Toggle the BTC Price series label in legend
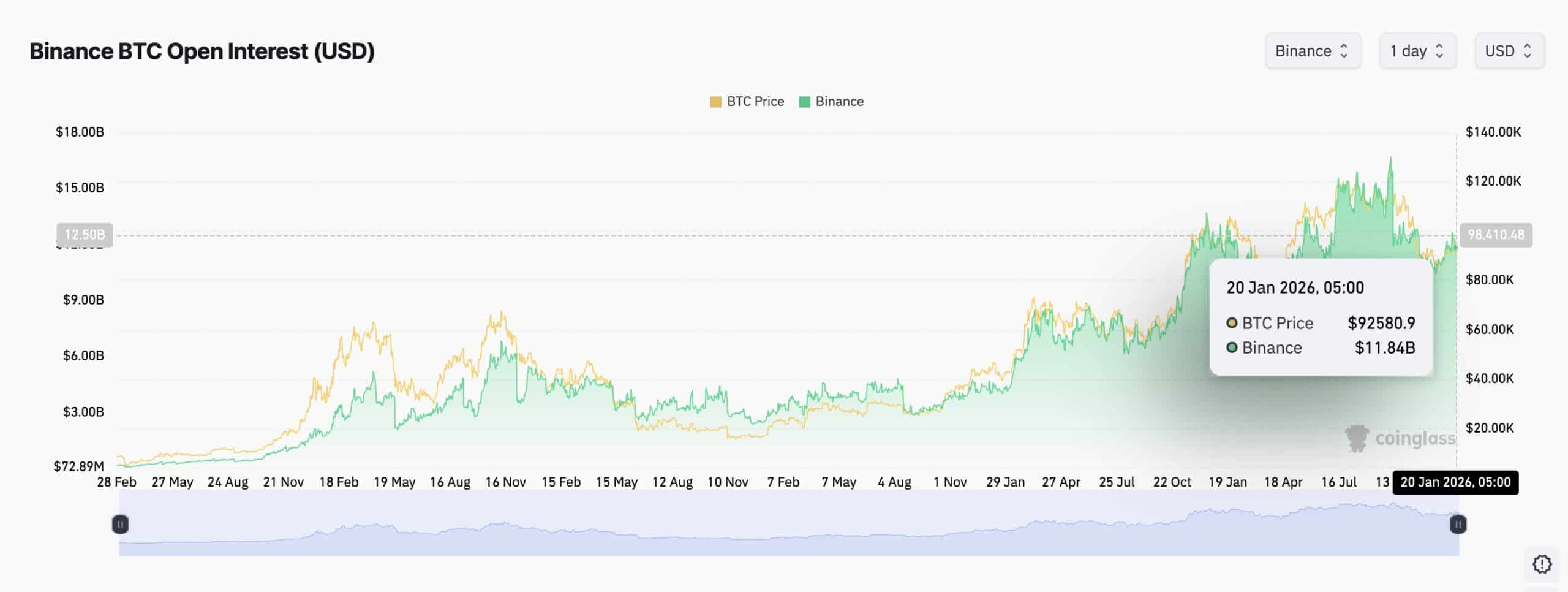Image resolution: width=1568 pixels, height=592 pixels. (755, 102)
